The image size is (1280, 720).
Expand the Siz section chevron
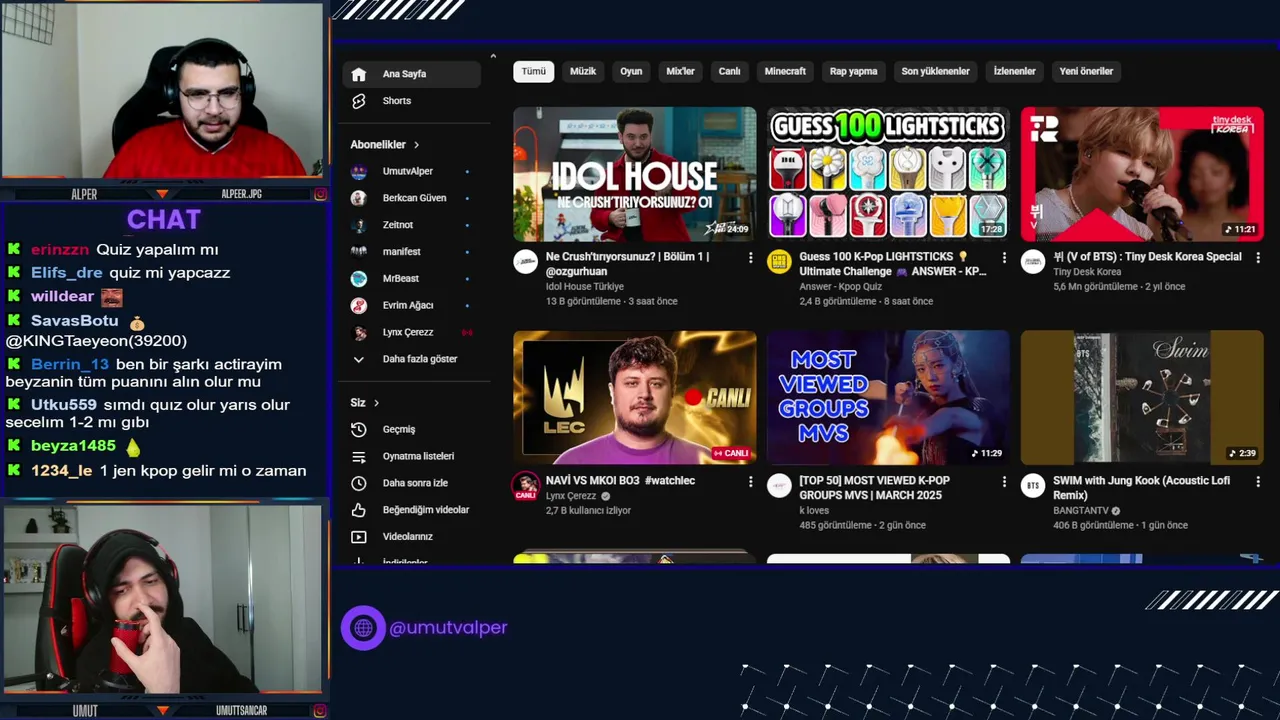tap(376, 403)
